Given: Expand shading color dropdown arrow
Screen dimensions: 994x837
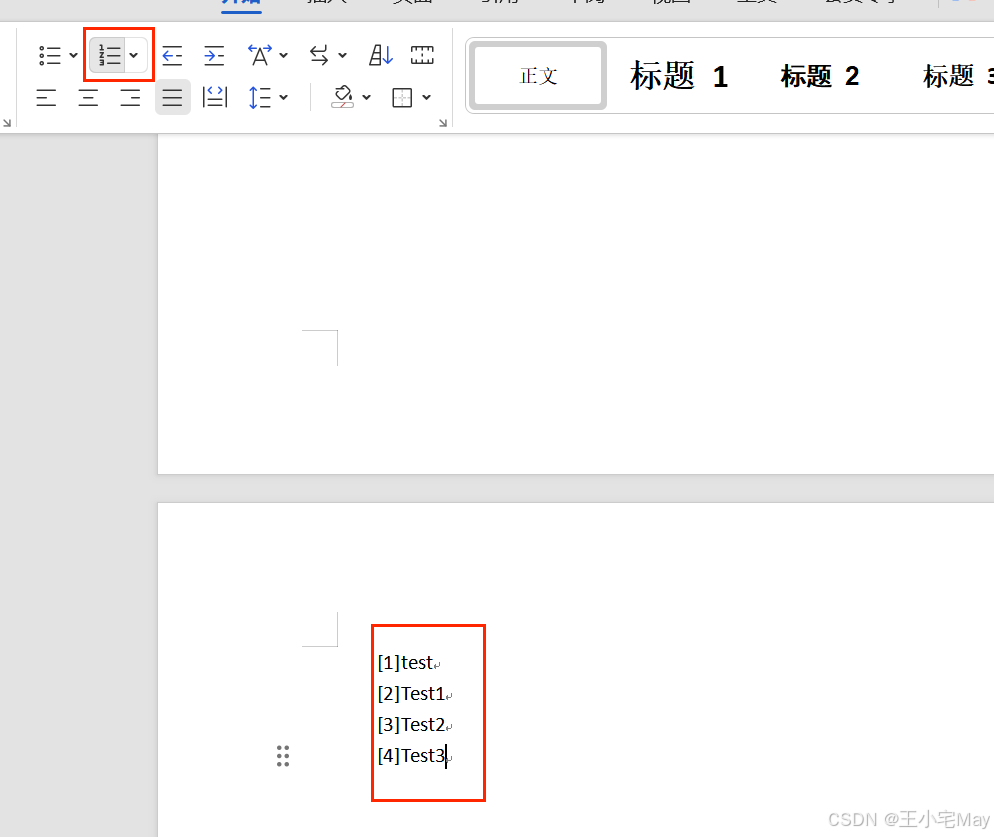Looking at the screenshot, I should [x=366, y=98].
